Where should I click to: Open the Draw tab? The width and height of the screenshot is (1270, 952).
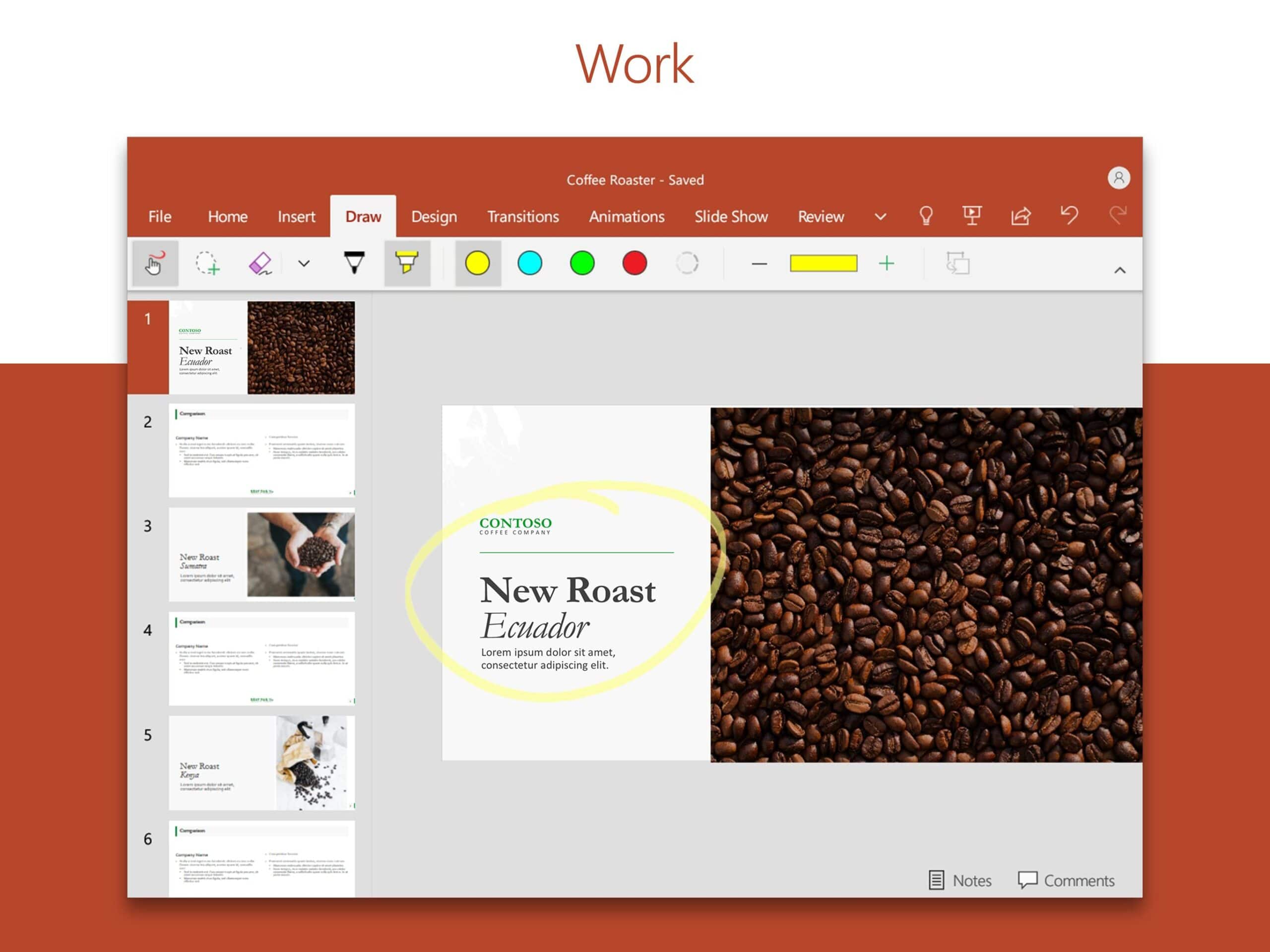[x=364, y=217]
